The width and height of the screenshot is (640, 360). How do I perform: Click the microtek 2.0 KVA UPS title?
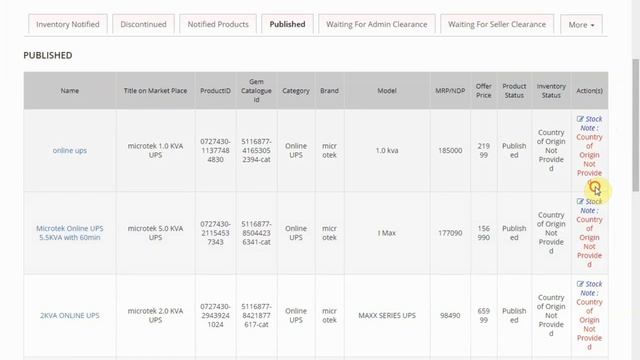pos(156,316)
